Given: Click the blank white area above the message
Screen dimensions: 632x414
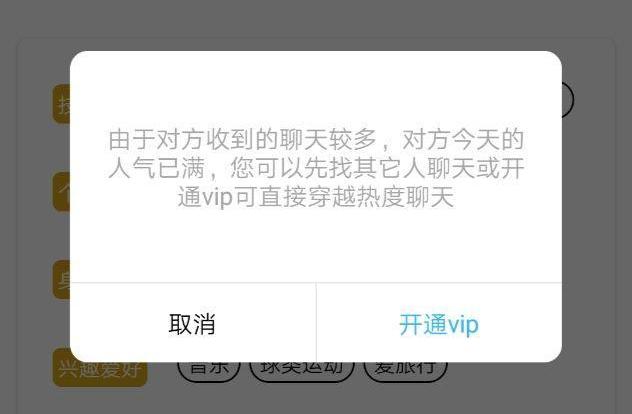Looking at the screenshot, I should pos(316,89).
